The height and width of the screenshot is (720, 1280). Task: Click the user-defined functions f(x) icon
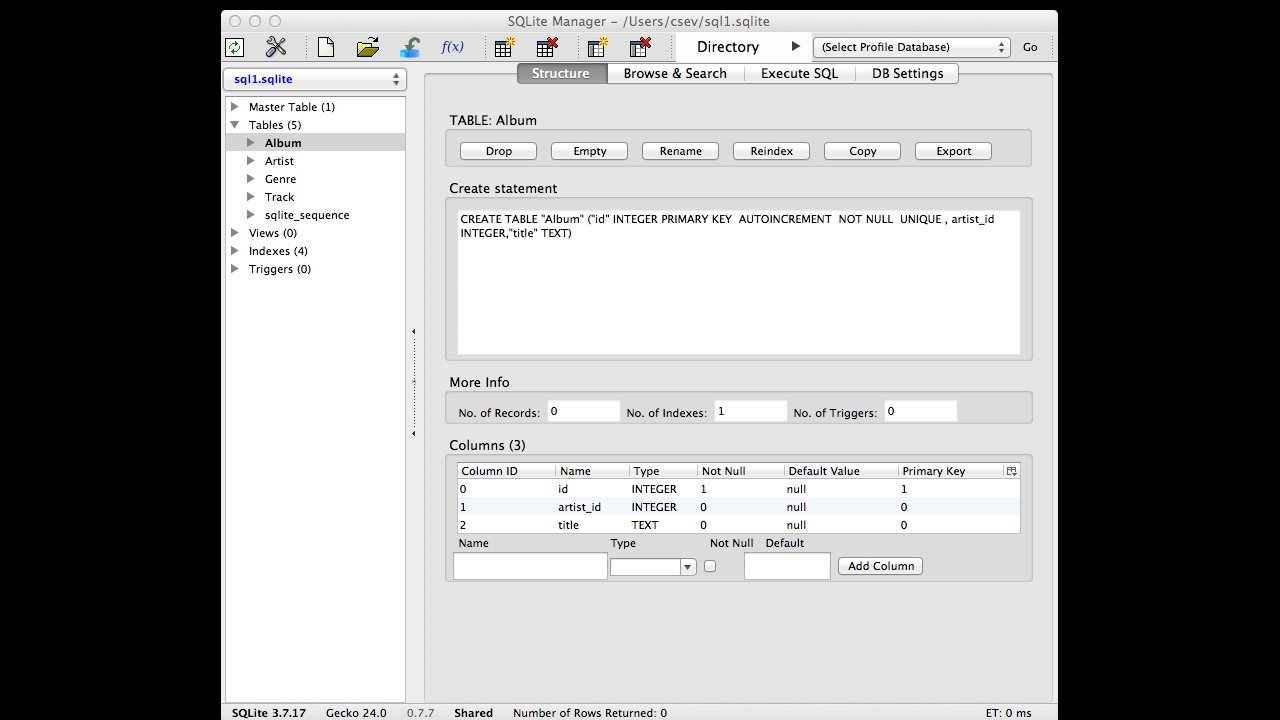pos(452,47)
